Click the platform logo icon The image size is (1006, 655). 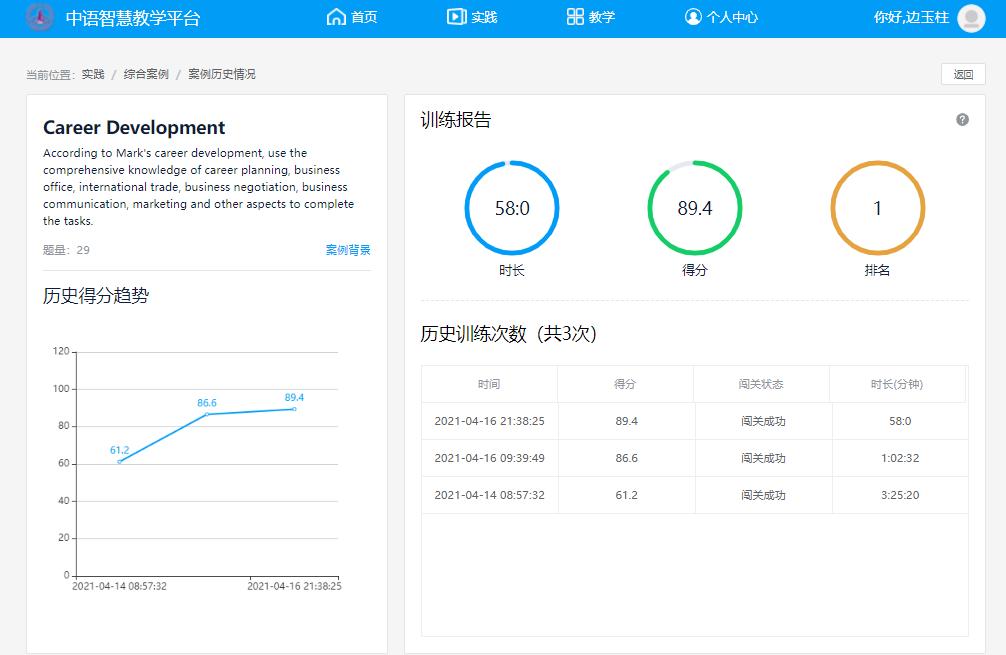click(x=39, y=17)
